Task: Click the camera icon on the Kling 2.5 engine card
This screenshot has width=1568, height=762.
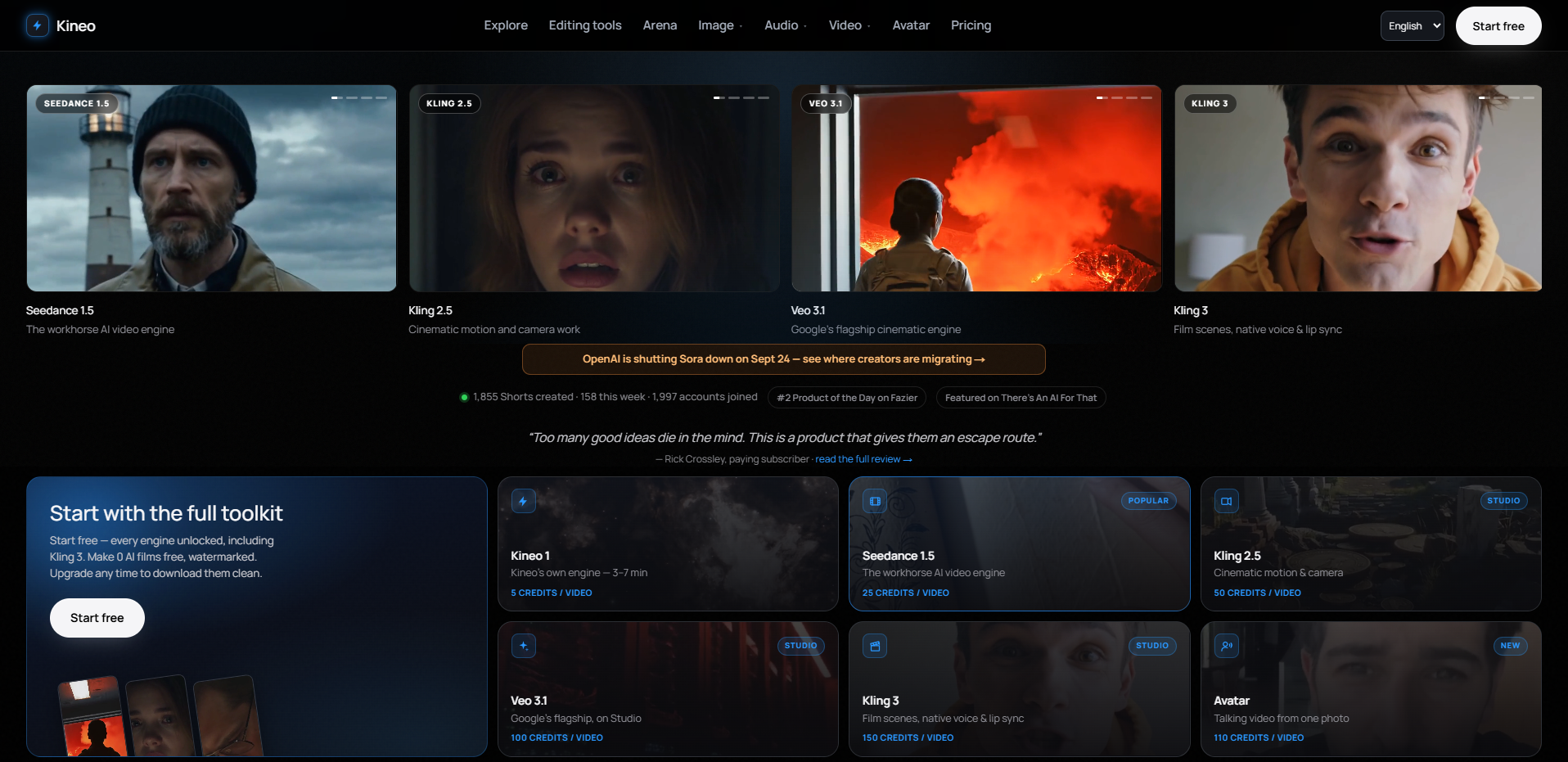Action: click(x=1227, y=501)
